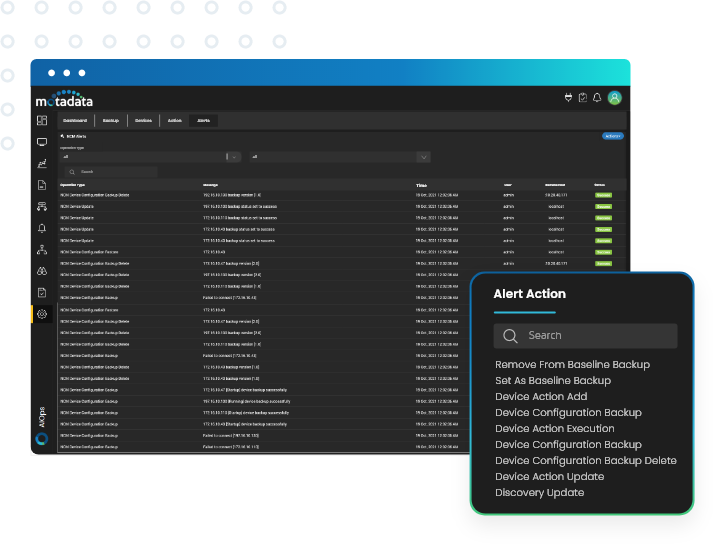
Task: Switch to the Devices tab
Action: click(x=143, y=121)
